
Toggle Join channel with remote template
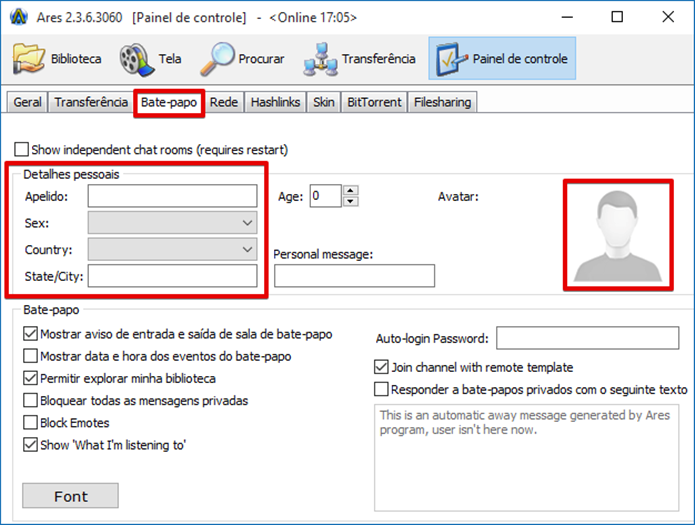(x=381, y=367)
